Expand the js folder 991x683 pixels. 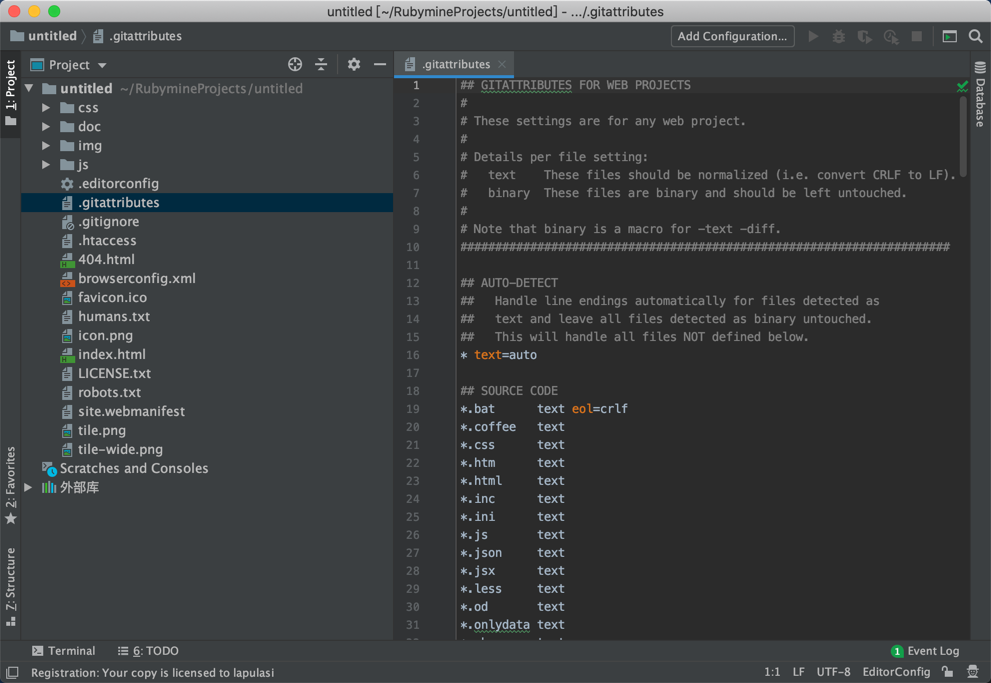[46, 165]
